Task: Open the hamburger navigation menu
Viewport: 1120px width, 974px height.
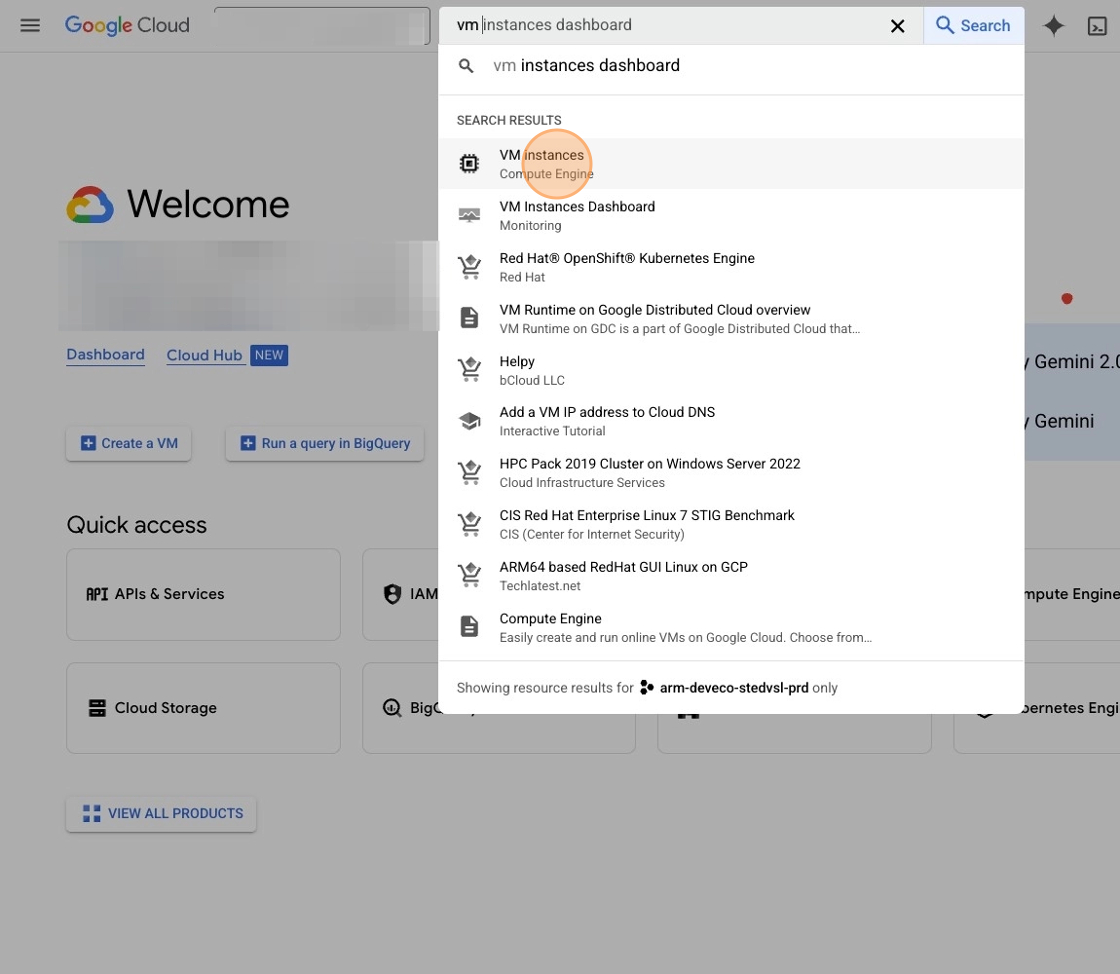Action: (30, 26)
